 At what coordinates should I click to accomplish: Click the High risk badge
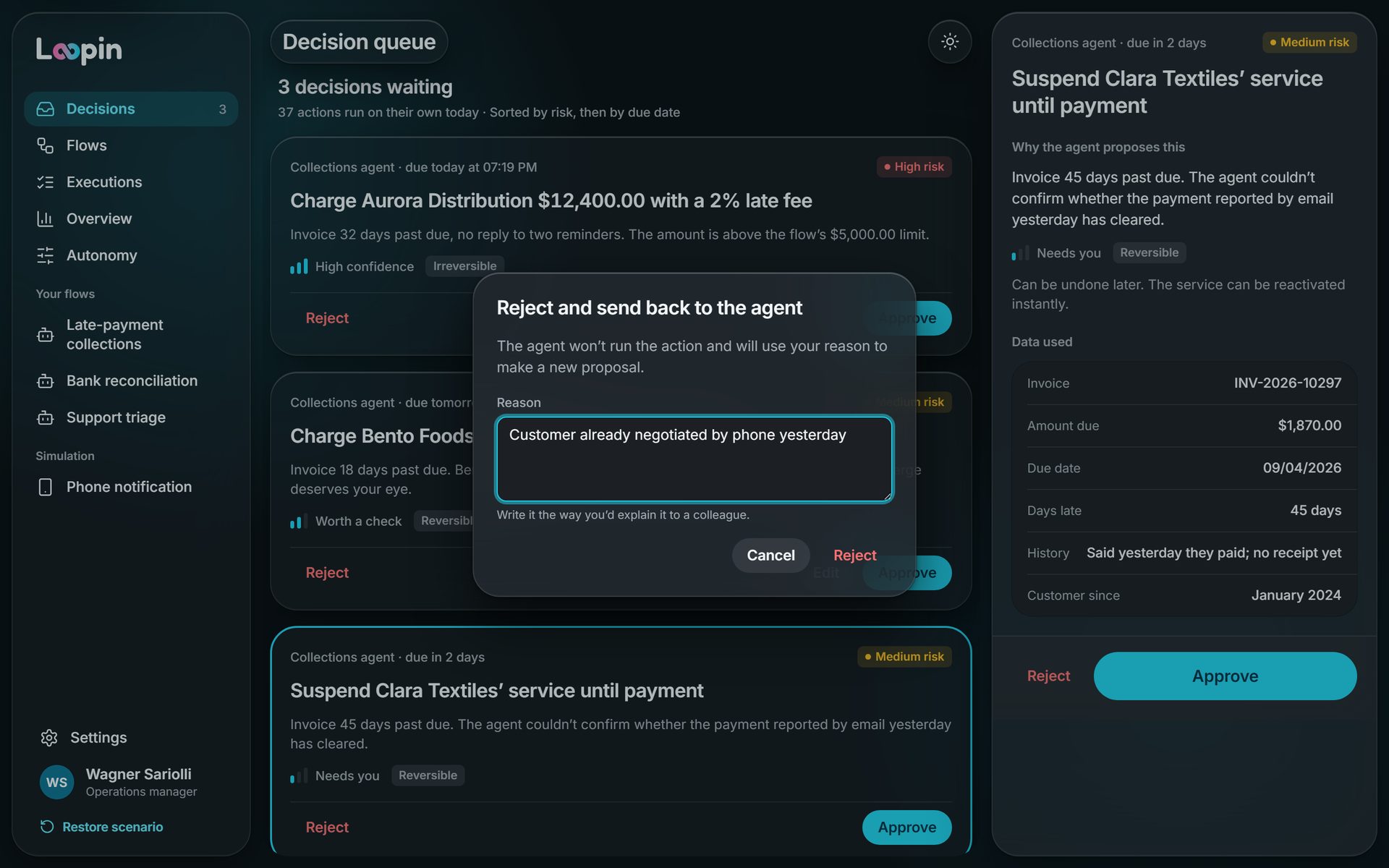coord(914,167)
